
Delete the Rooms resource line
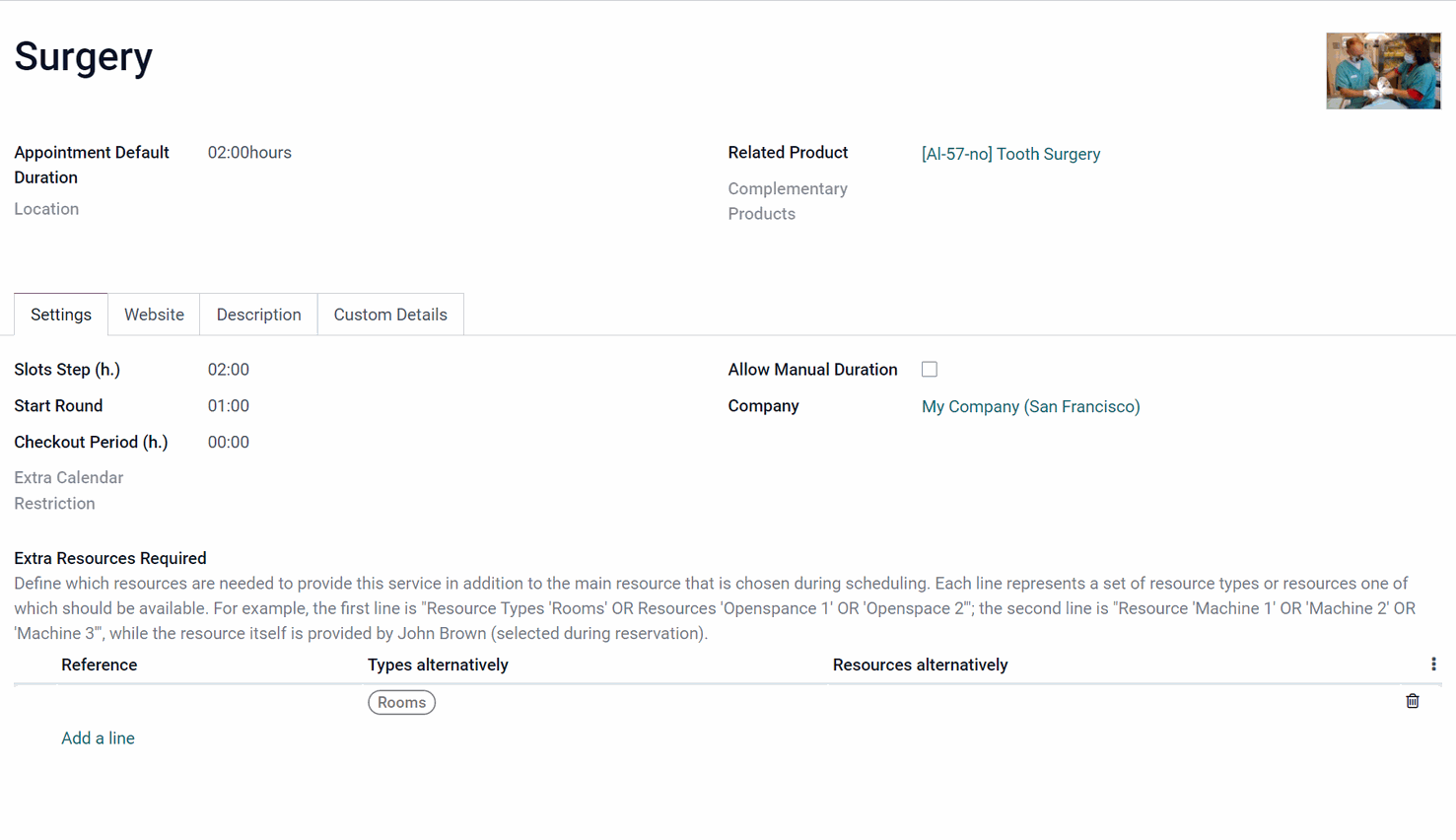tap(1412, 701)
